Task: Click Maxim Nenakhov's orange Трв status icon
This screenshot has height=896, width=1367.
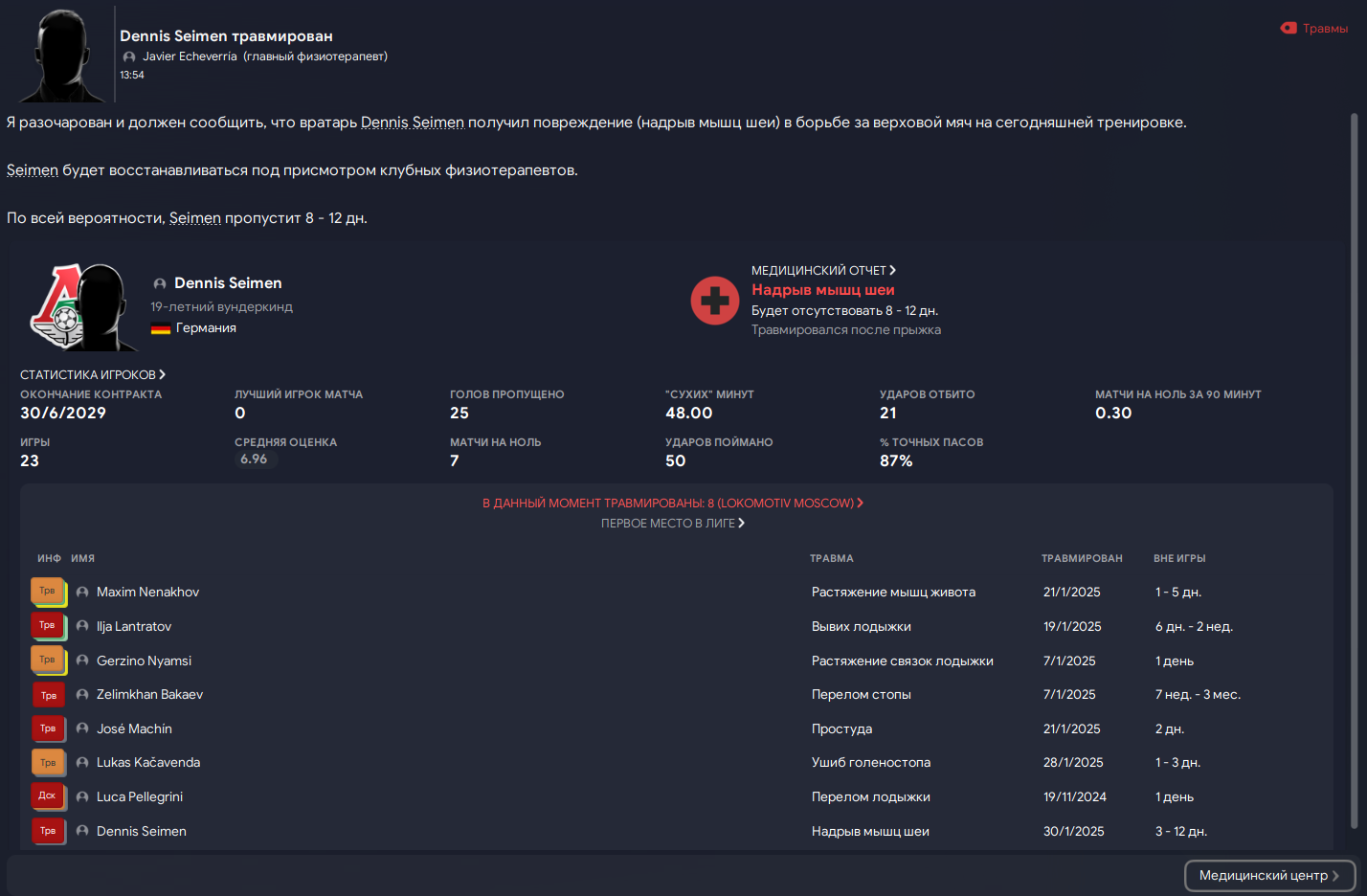Action: point(48,592)
